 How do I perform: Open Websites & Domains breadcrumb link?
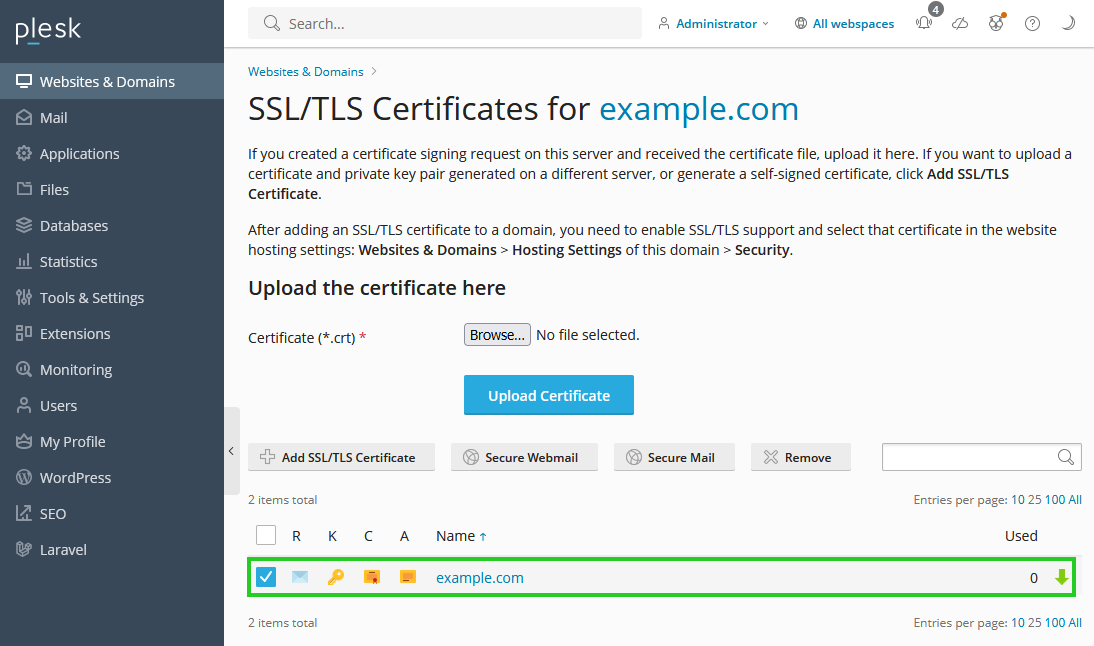click(305, 71)
